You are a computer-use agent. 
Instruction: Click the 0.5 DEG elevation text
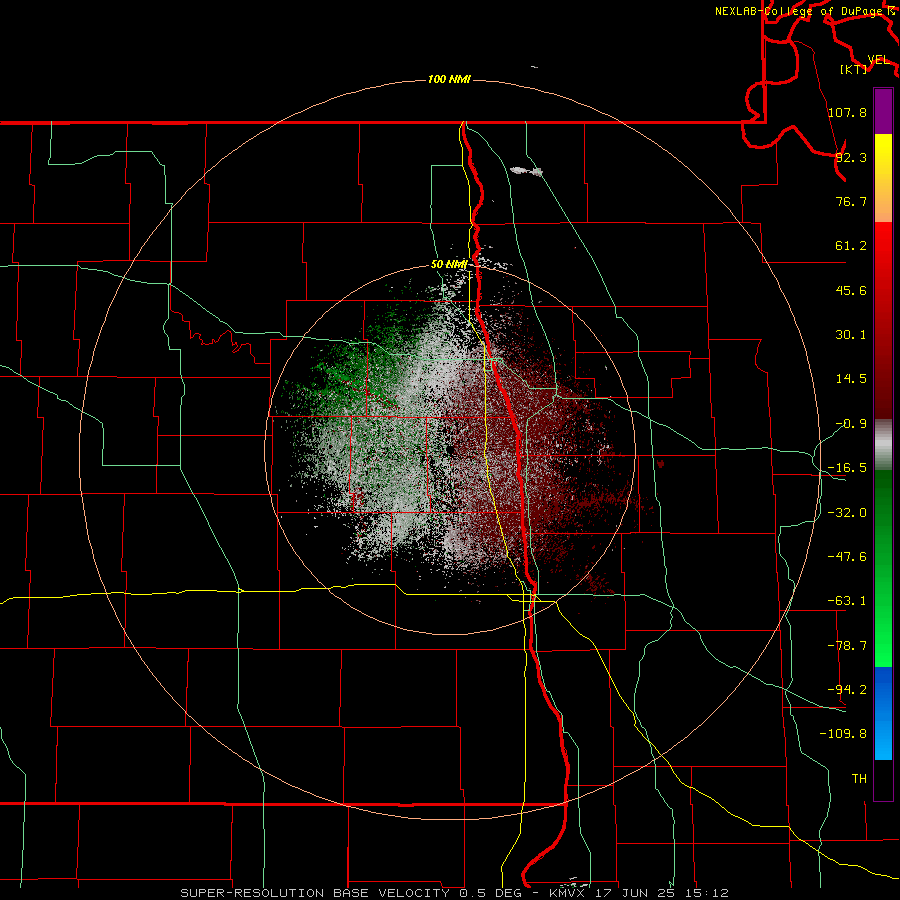click(x=491, y=893)
